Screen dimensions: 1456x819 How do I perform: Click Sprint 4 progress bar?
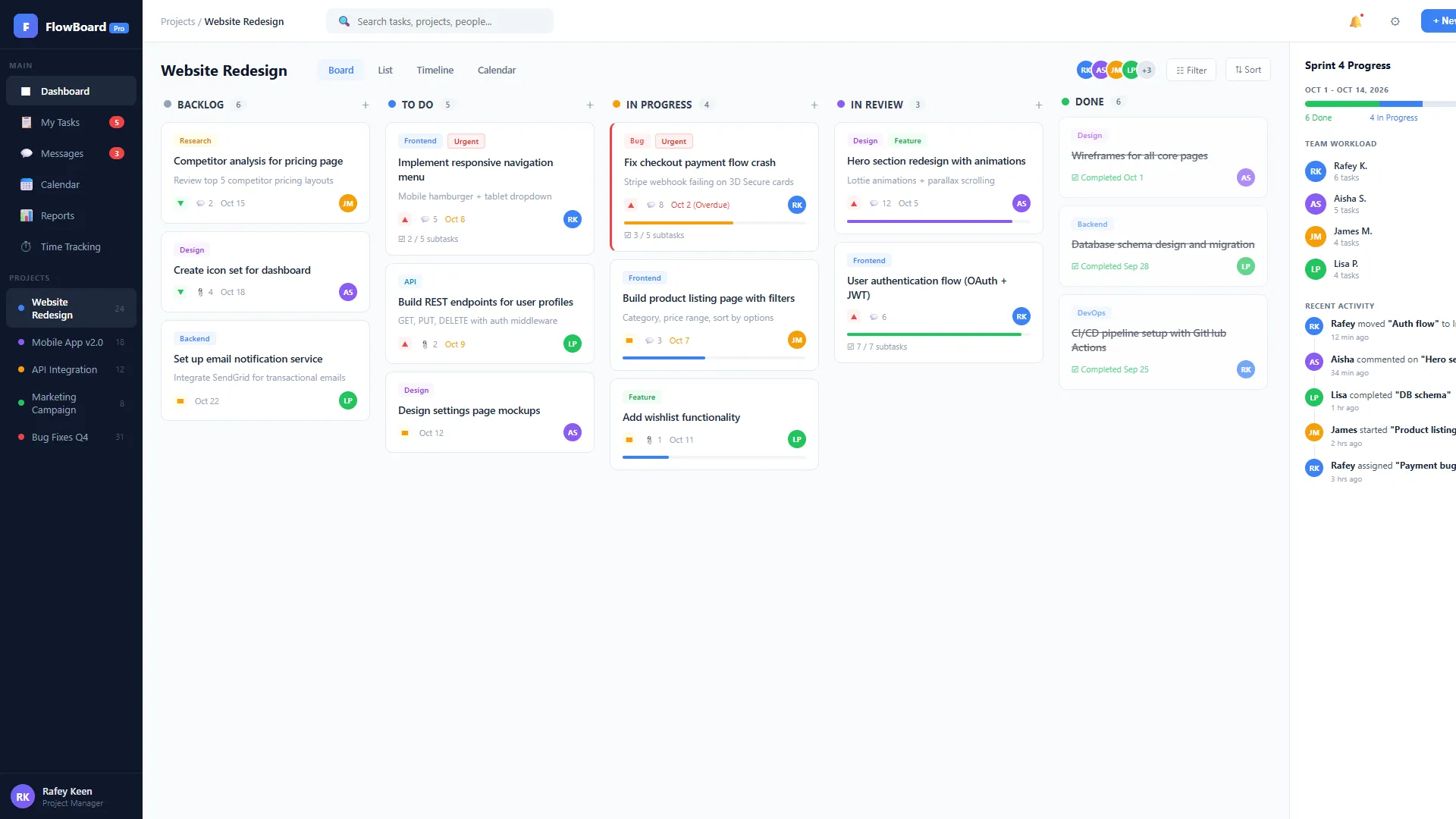[x=1380, y=104]
